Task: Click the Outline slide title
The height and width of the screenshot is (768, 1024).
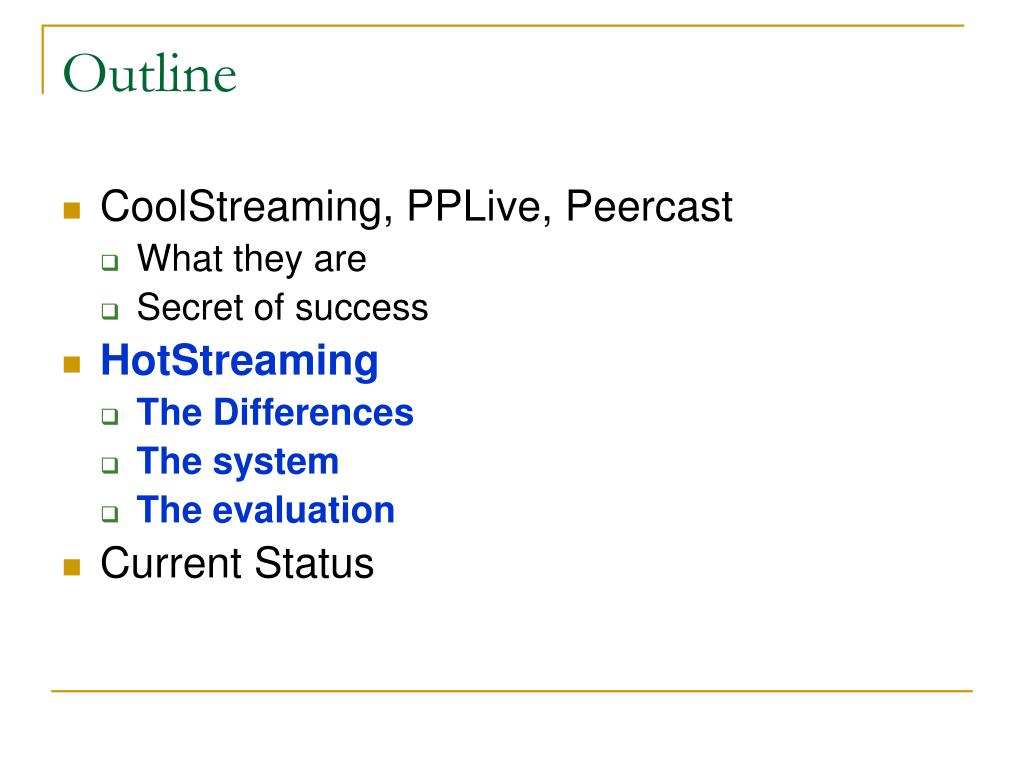Action: (x=150, y=73)
